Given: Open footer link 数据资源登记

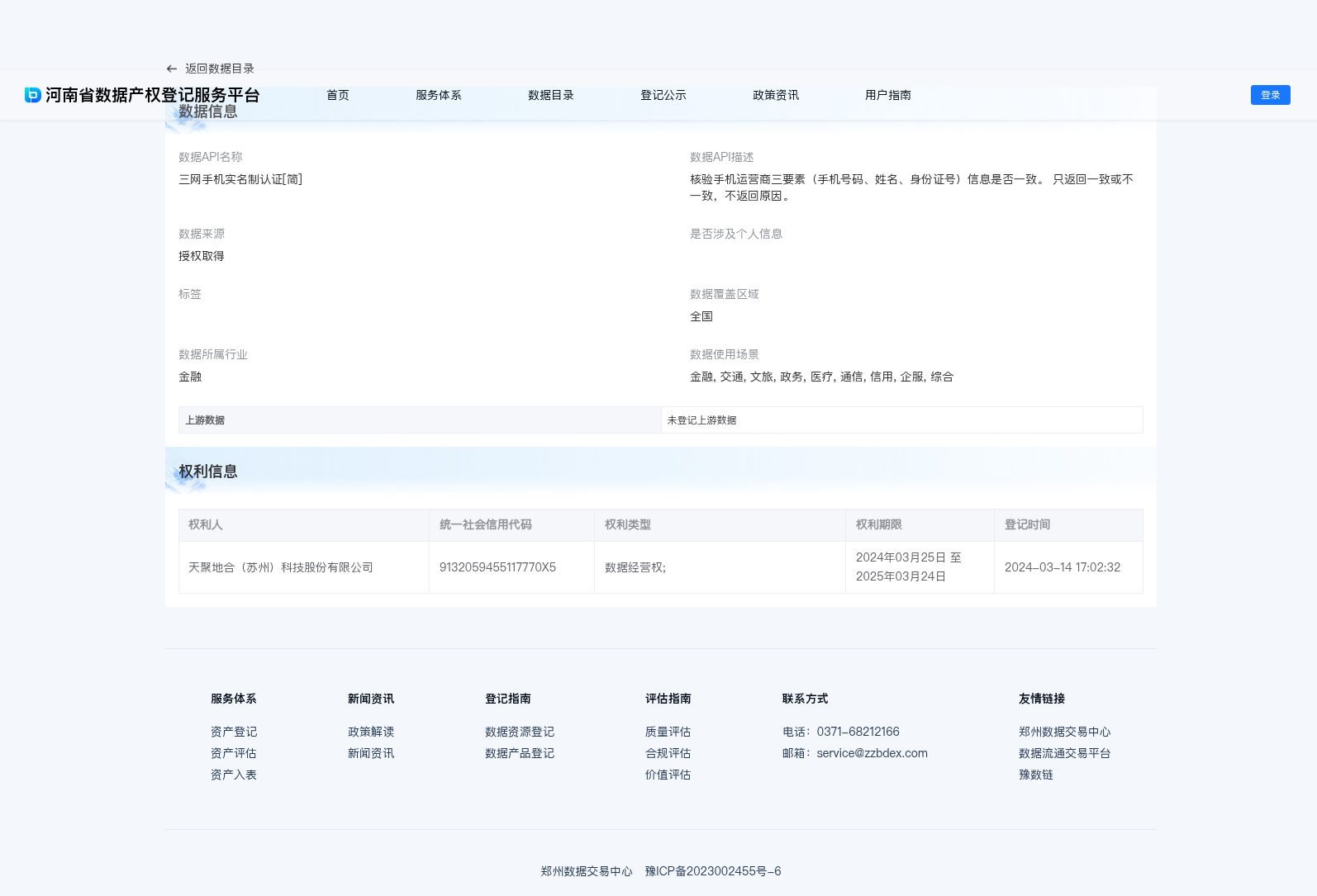Looking at the screenshot, I should point(520,732).
